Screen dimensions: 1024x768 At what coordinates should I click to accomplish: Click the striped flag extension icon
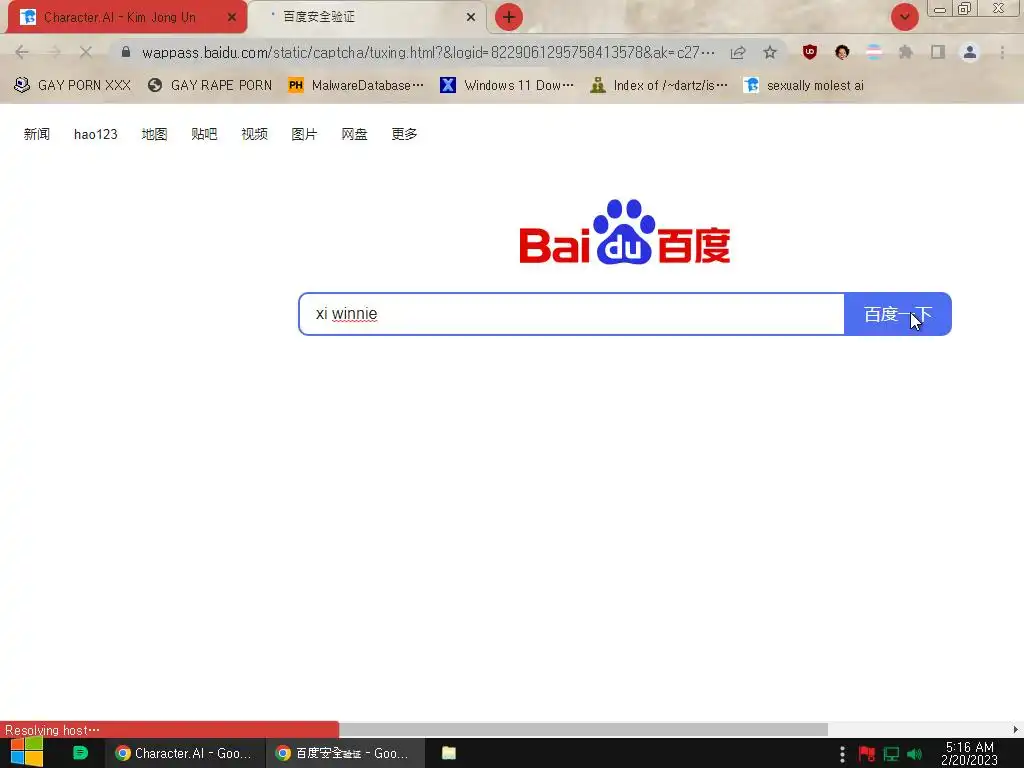click(874, 52)
